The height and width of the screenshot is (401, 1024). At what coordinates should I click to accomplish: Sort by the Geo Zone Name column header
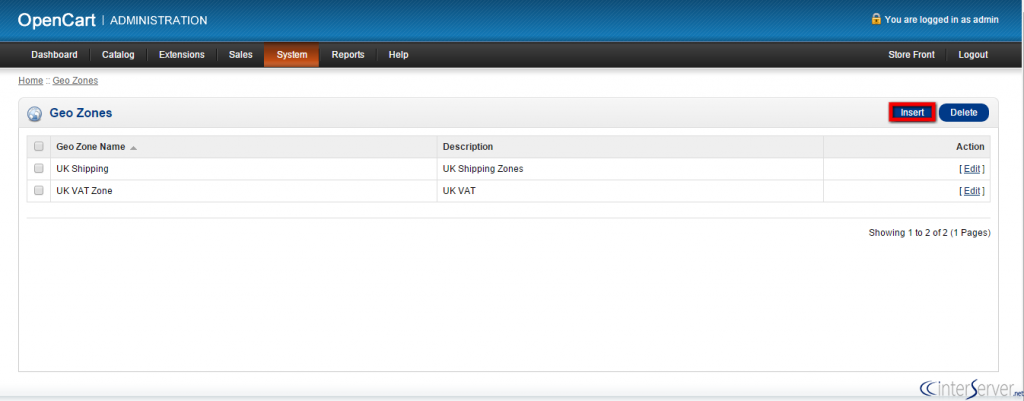(x=91, y=146)
